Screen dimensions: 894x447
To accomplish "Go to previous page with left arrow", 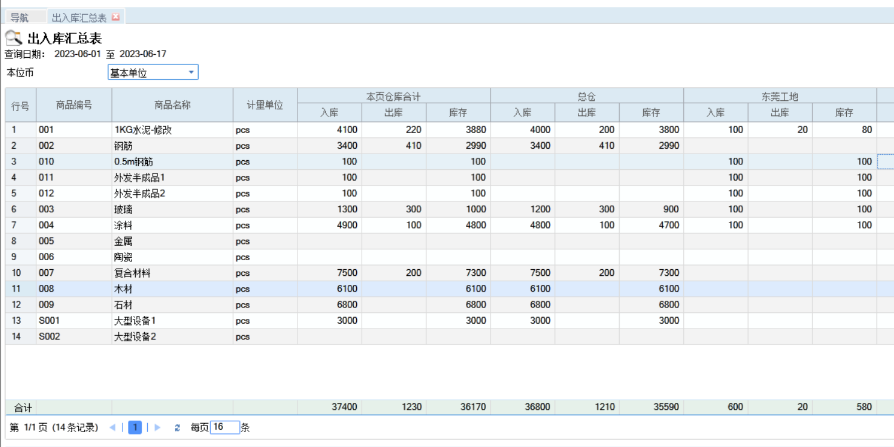I will point(112,428).
